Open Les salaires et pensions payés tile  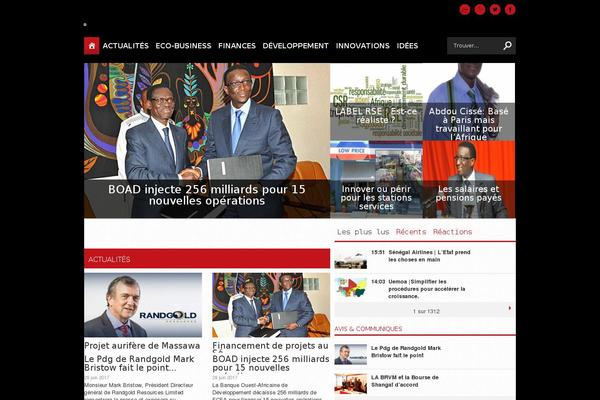click(x=469, y=179)
